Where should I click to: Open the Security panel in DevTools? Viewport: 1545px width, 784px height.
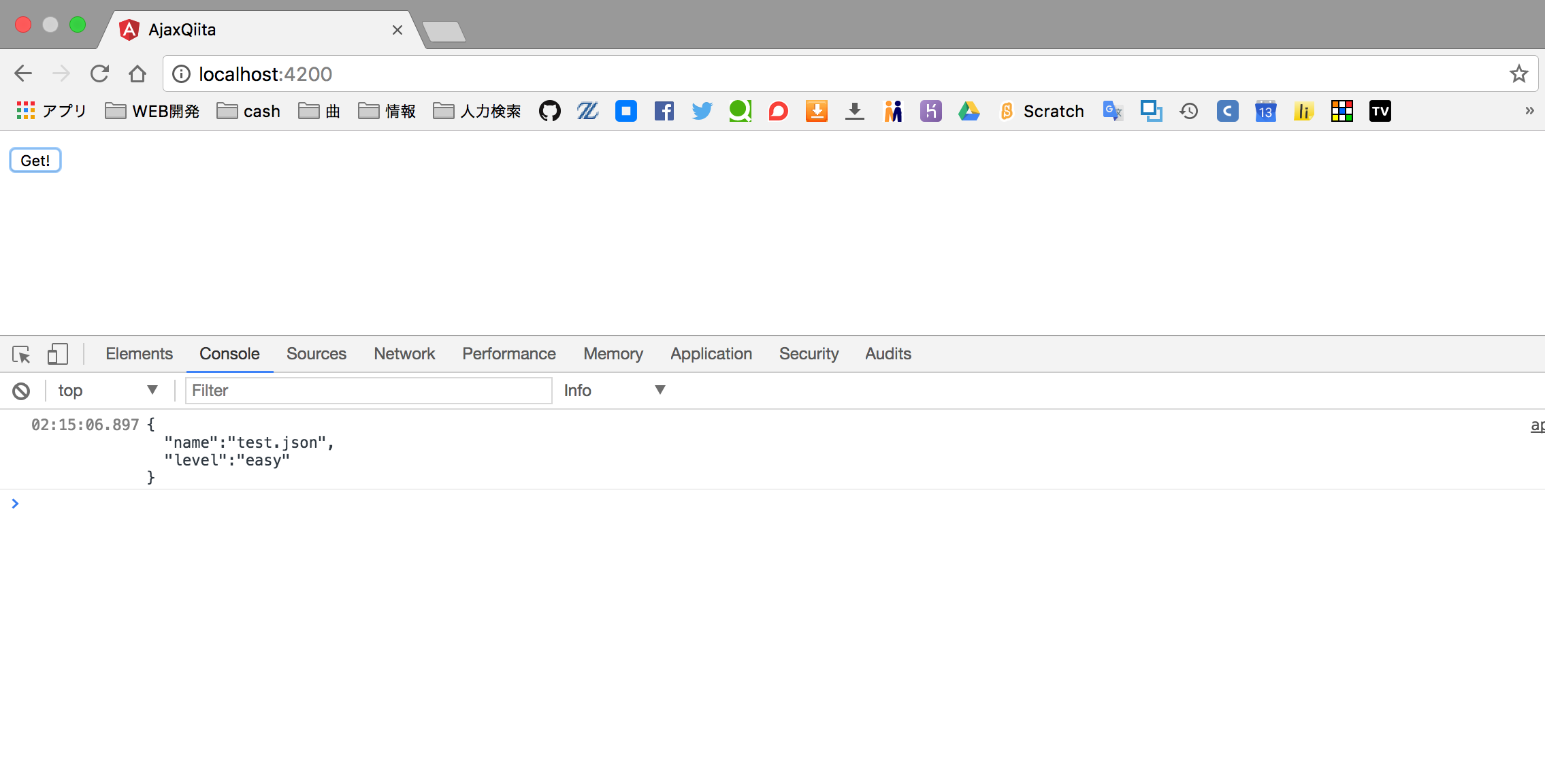coord(809,353)
